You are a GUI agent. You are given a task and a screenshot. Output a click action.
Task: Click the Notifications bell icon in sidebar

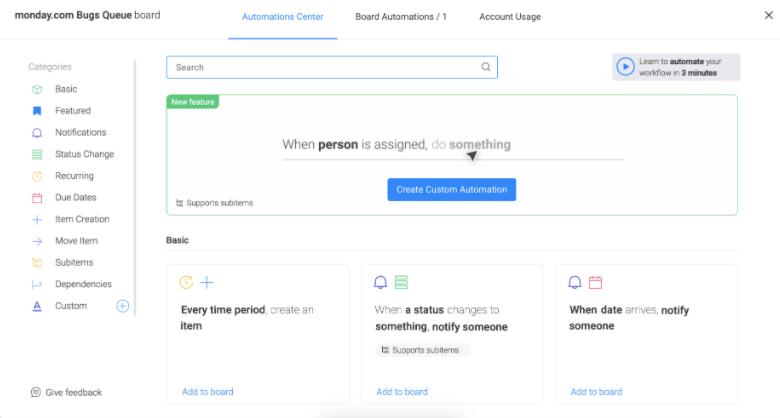pos(37,133)
